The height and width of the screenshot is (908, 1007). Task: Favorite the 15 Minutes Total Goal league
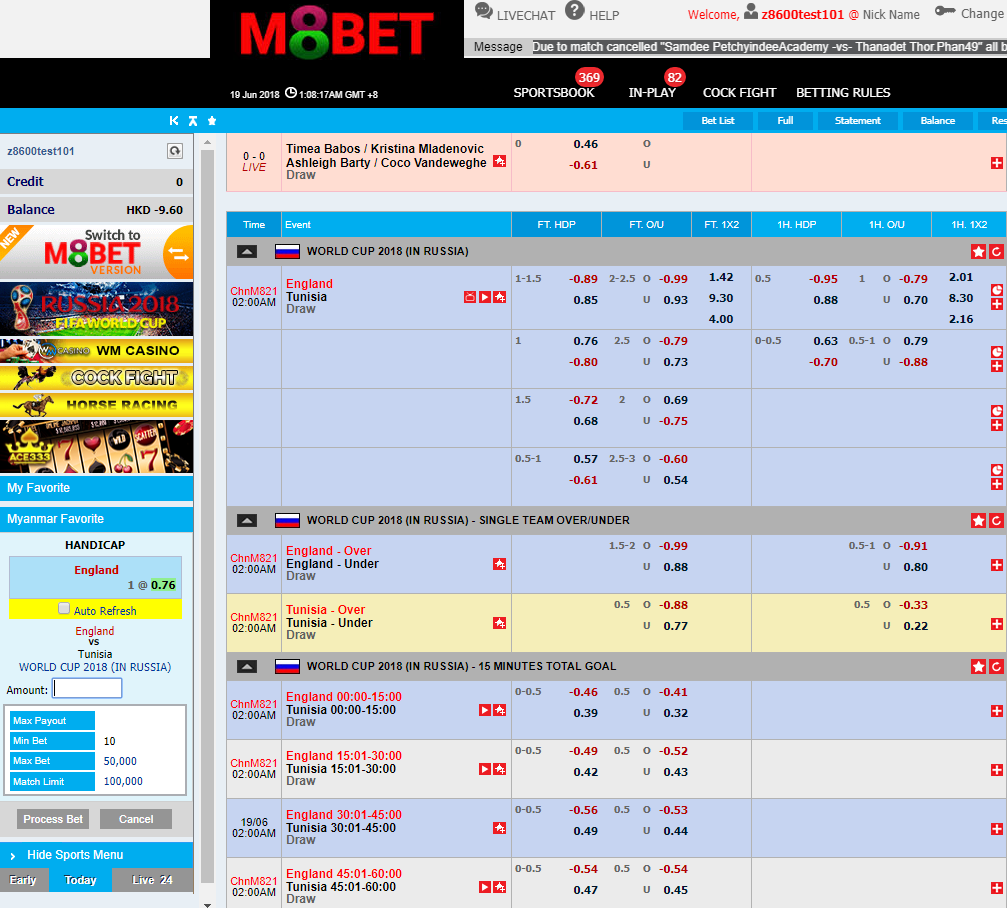[x=978, y=667]
